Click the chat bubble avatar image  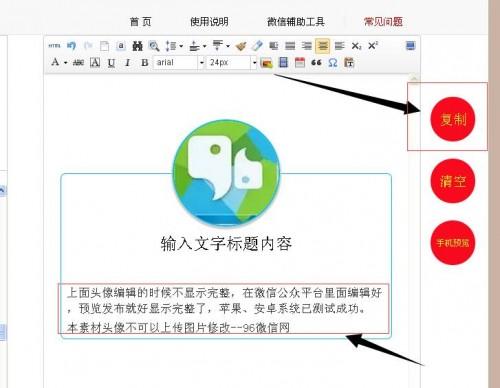(226, 173)
